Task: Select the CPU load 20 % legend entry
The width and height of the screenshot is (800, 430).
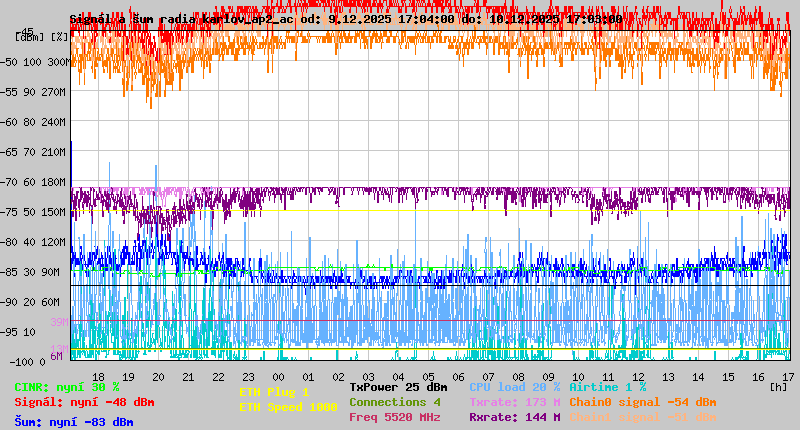Action: point(514,387)
